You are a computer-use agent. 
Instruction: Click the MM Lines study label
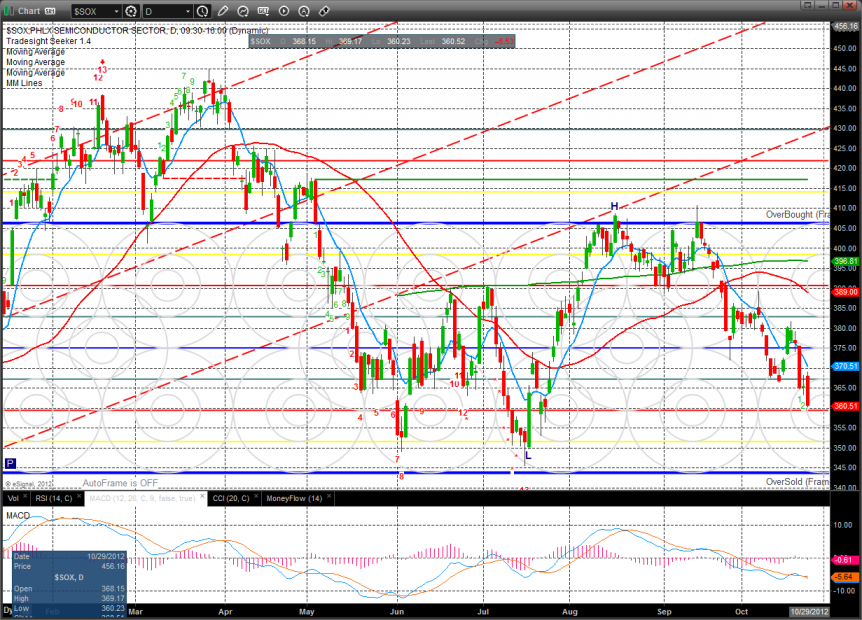click(x=24, y=83)
